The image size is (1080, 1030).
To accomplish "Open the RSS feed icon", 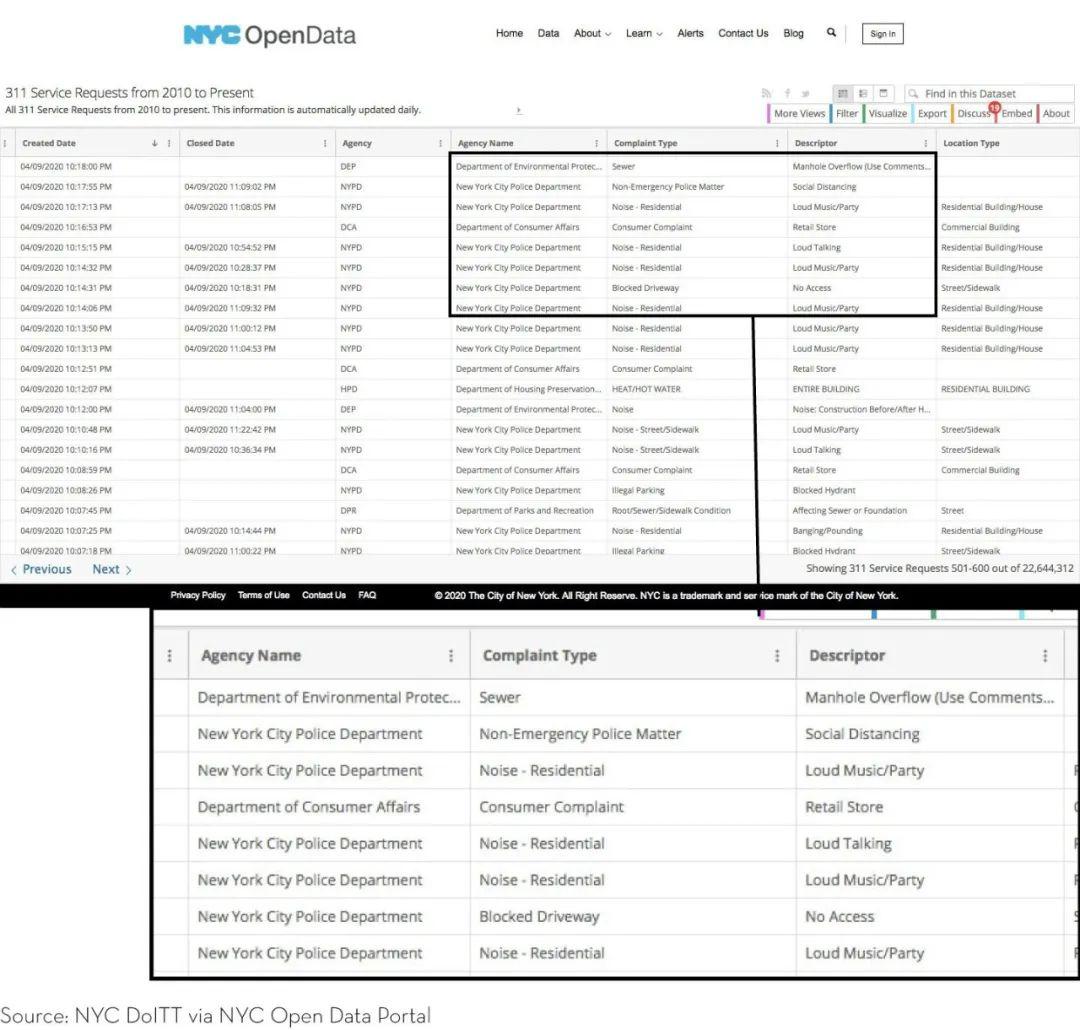I will tap(767, 93).
